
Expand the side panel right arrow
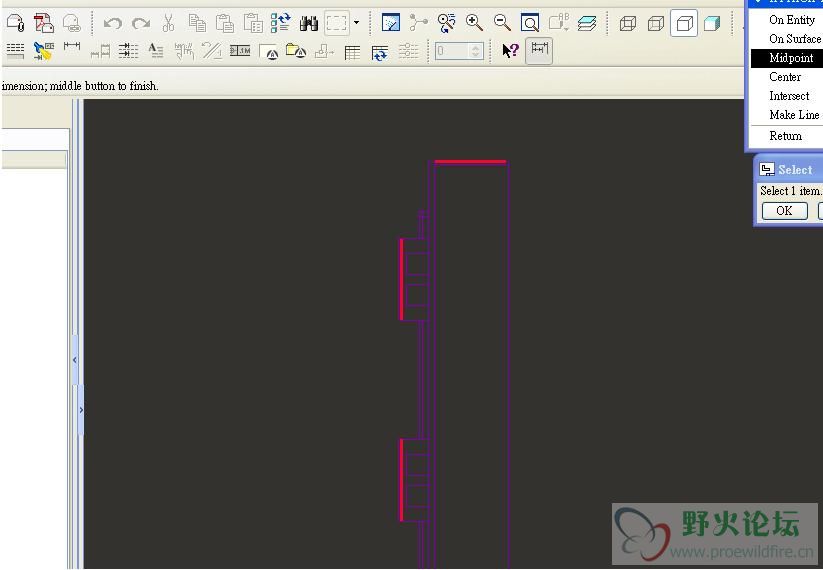tap(81, 409)
